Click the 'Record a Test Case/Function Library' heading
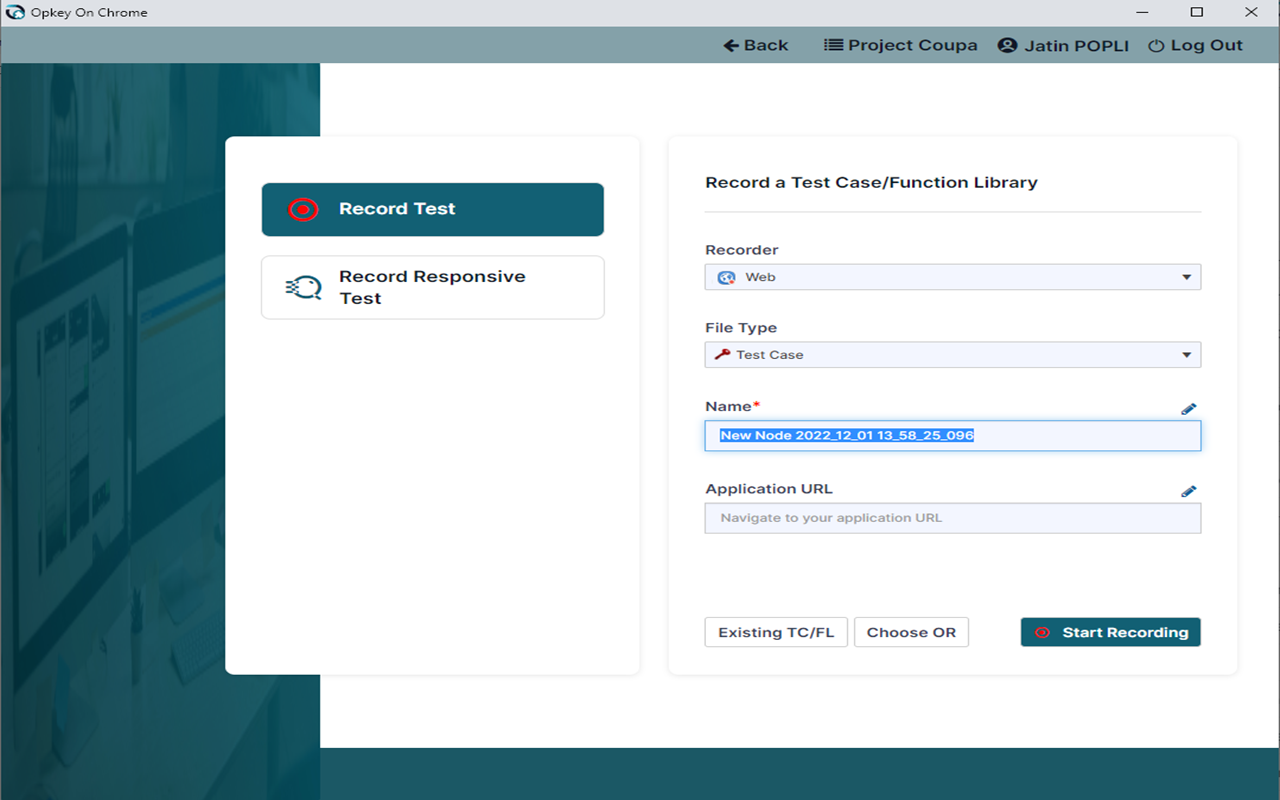 pos(871,182)
